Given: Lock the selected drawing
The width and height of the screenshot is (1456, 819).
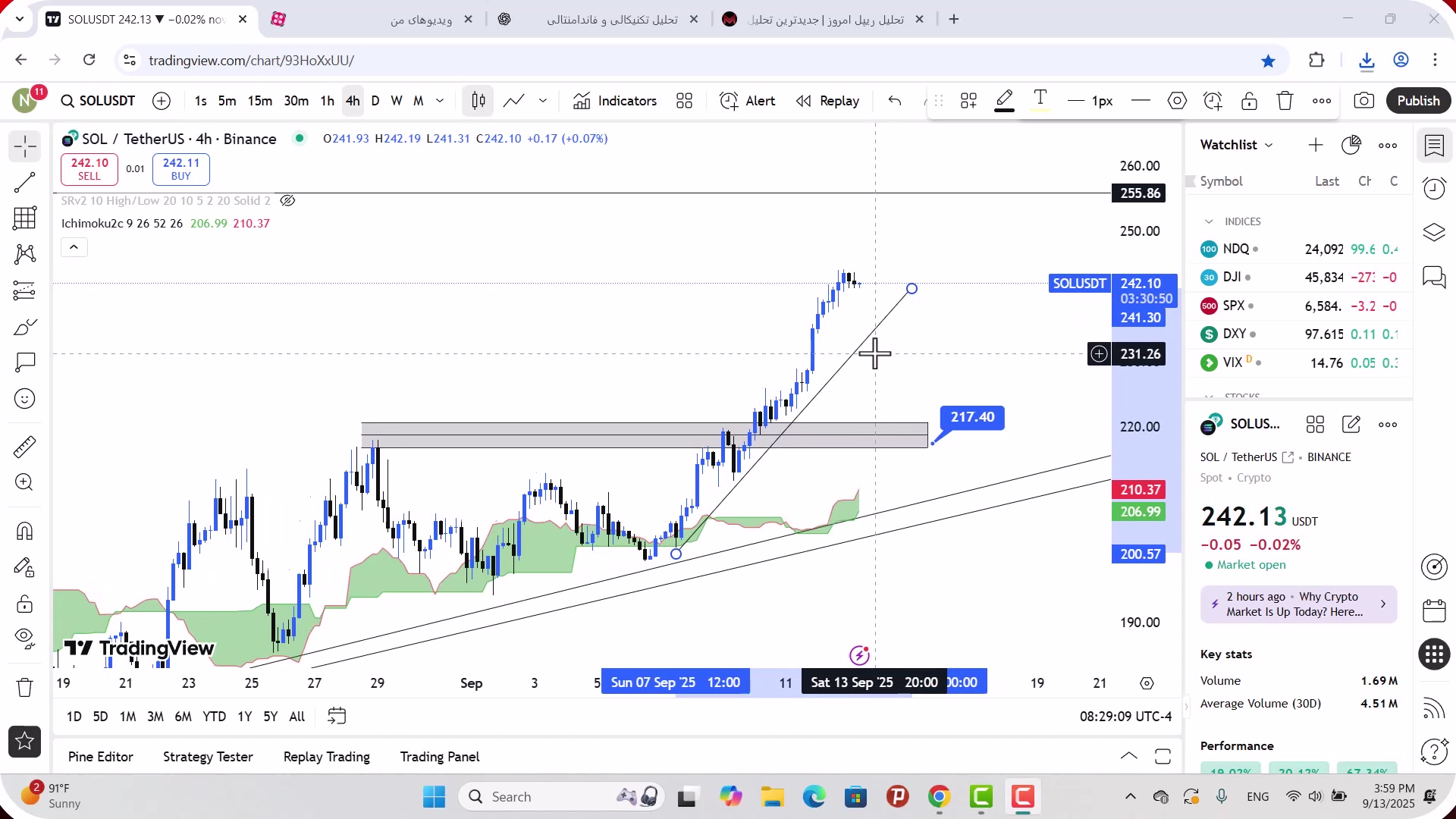Looking at the screenshot, I should (x=1249, y=100).
